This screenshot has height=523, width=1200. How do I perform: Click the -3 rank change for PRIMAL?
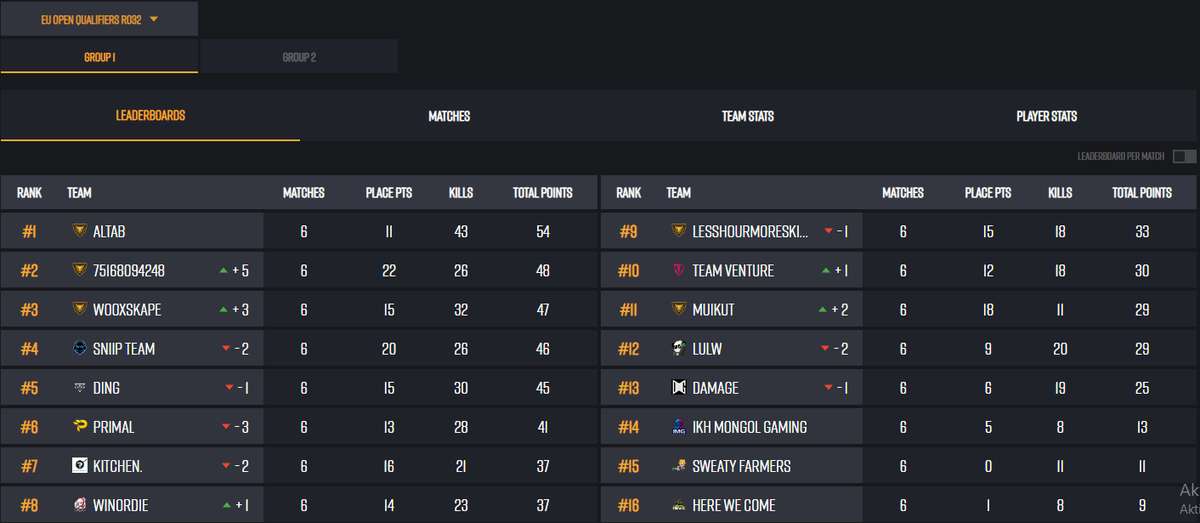(236, 427)
